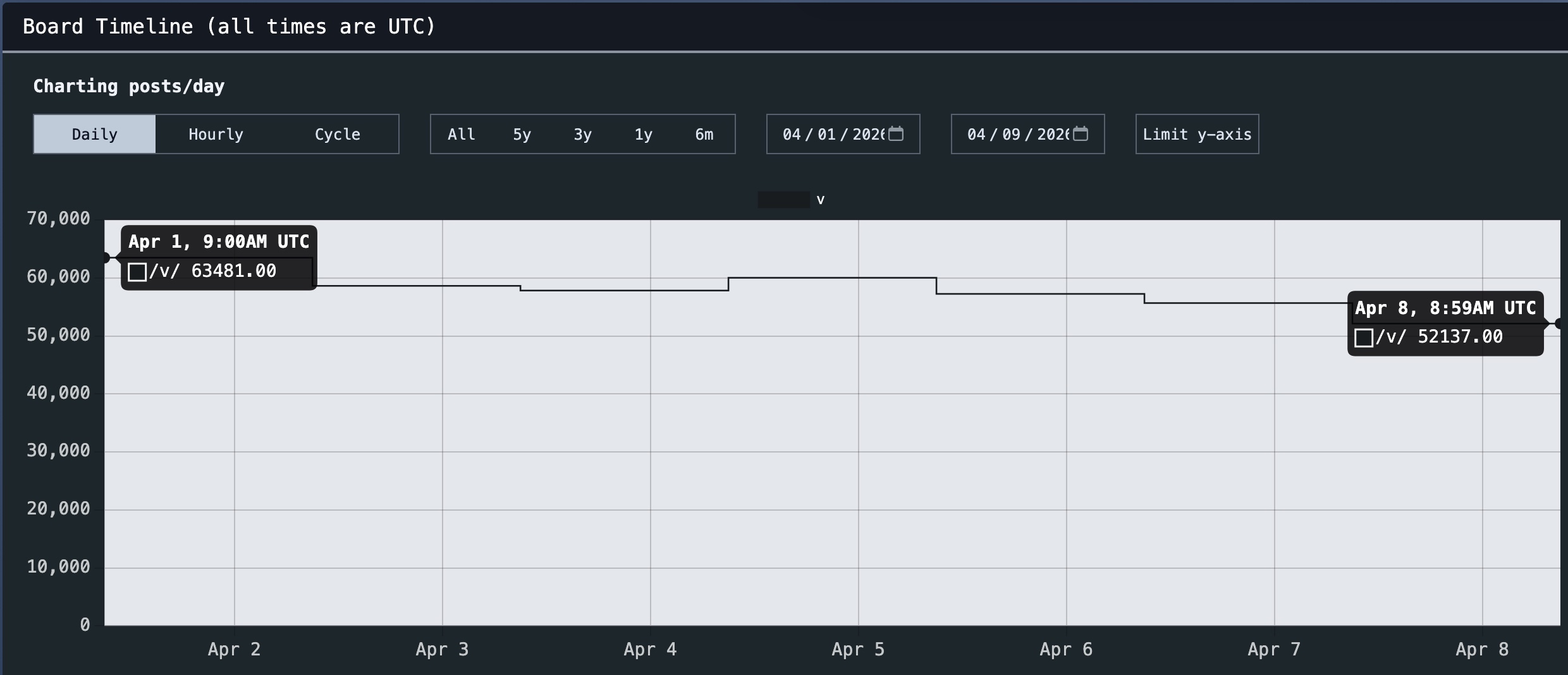Screen dimensions: 1568x675
Task: Click the month field in the start date
Action: click(x=792, y=134)
